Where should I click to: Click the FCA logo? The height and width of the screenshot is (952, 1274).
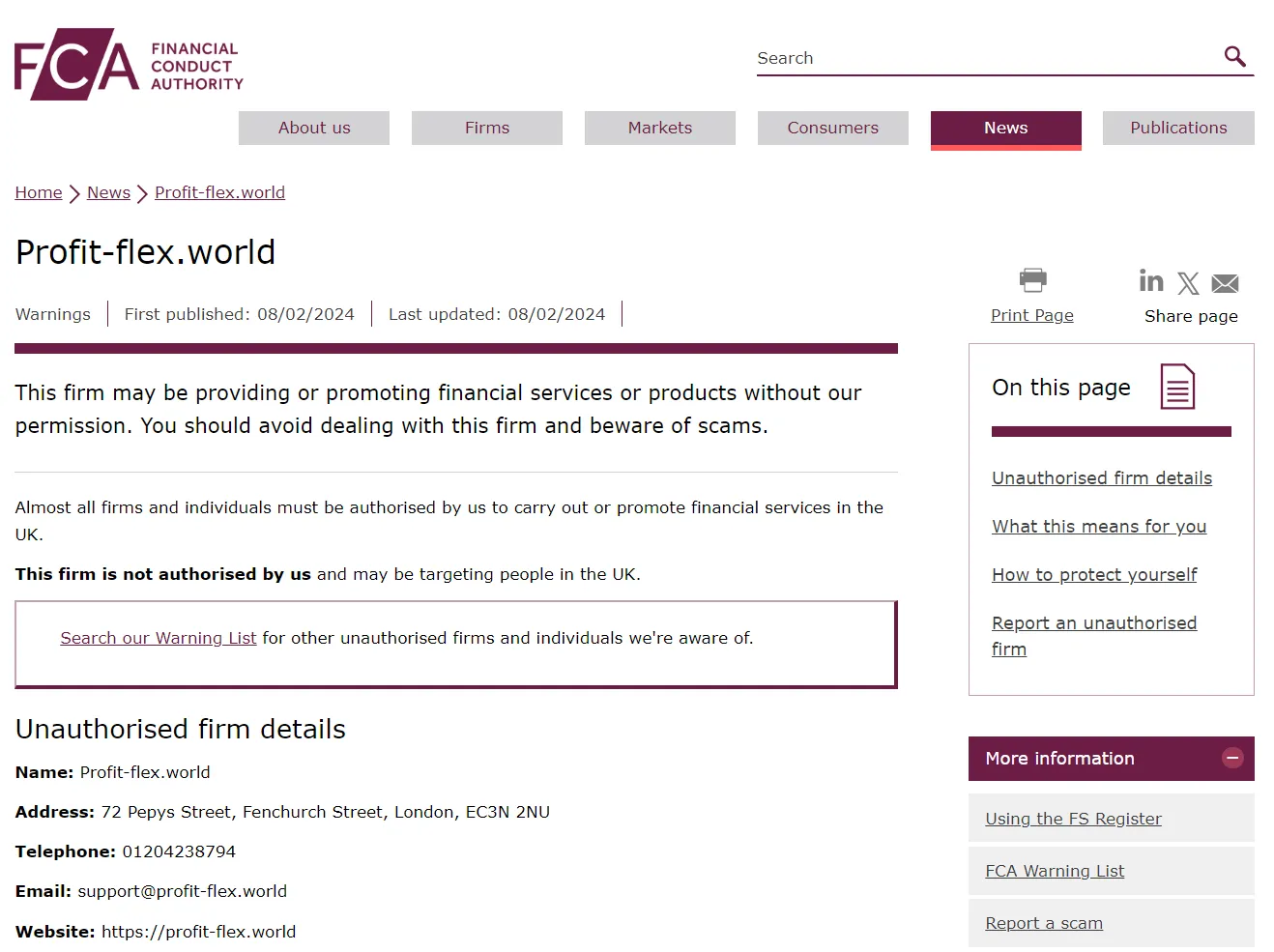pos(129,64)
